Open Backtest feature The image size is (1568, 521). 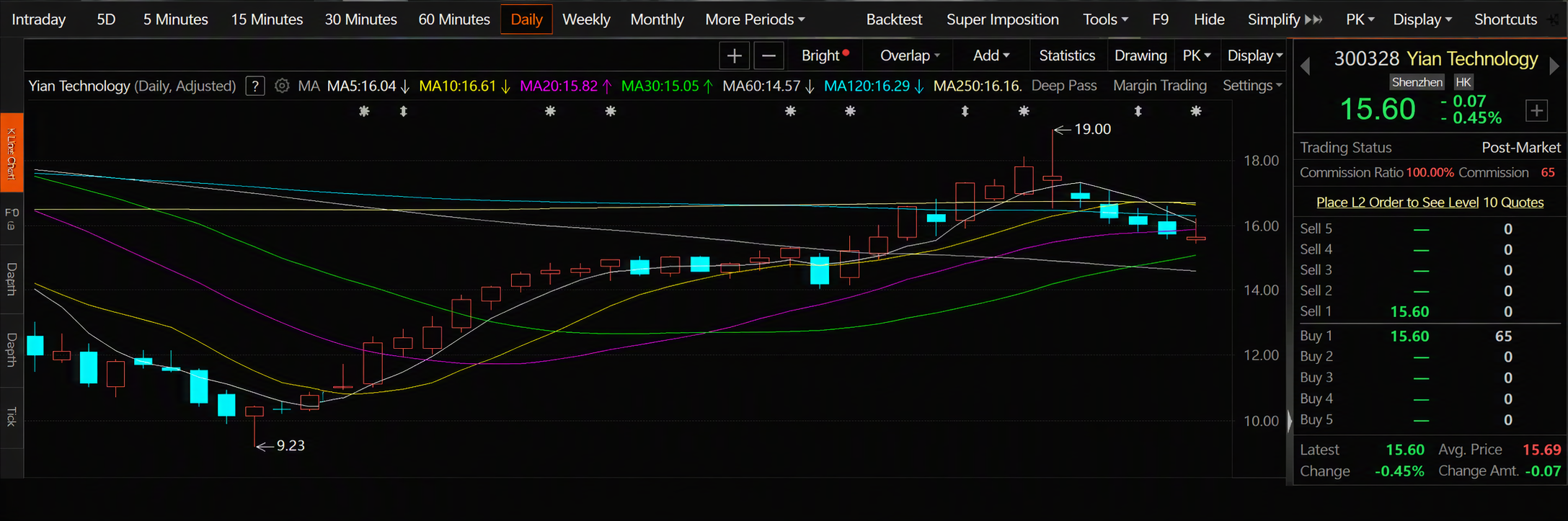click(894, 19)
